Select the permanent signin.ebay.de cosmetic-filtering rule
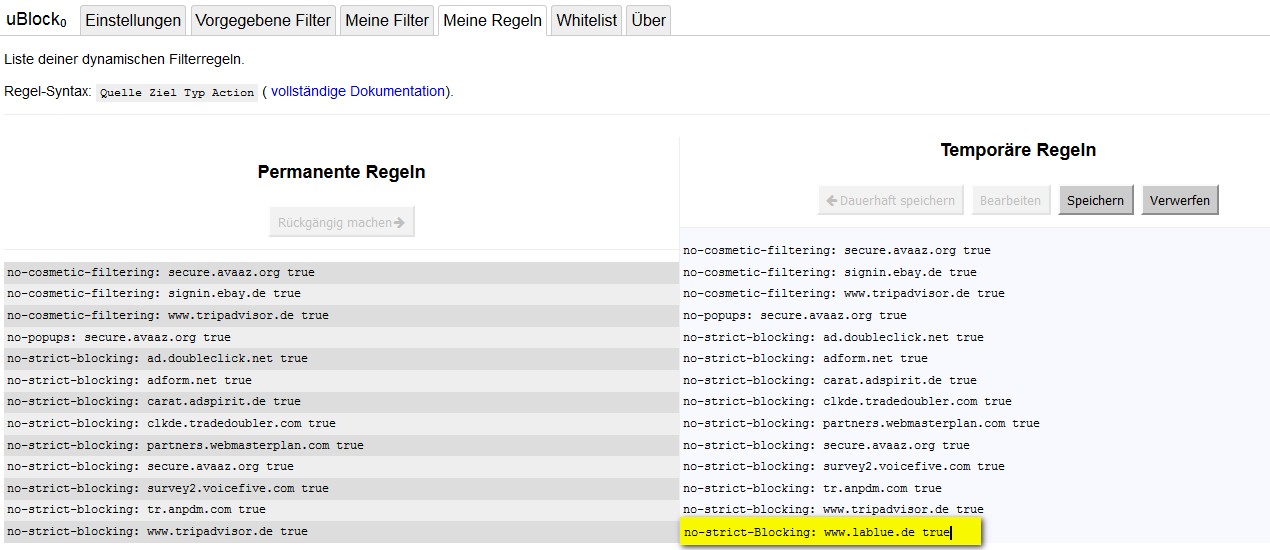This screenshot has height=550, width=1270. [x=153, y=294]
